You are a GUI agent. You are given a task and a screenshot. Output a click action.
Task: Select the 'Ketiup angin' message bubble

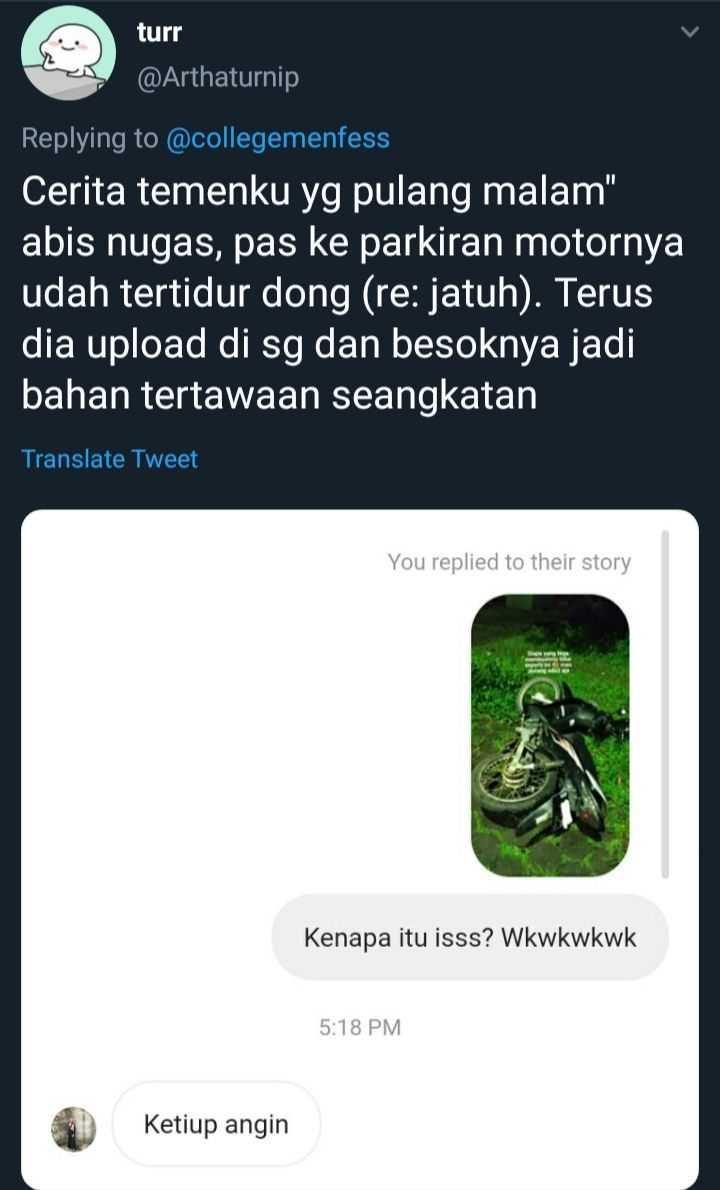pyautogui.click(x=216, y=1124)
